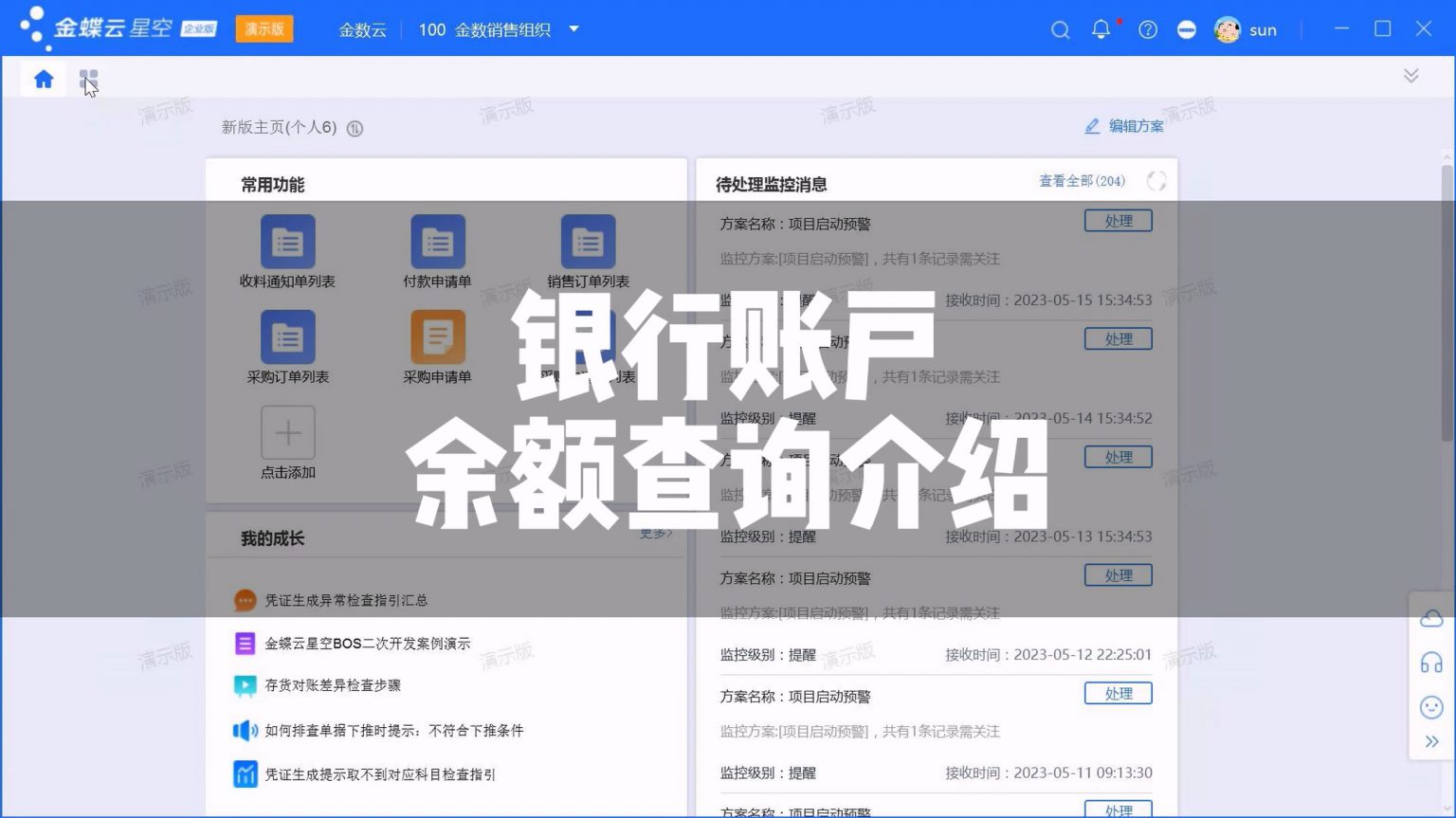The height and width of the screenshot is (818, 1456).
Task: Open 收料通知单列表 shortcut
Action: pyautogui.click(x=287, y=252)
